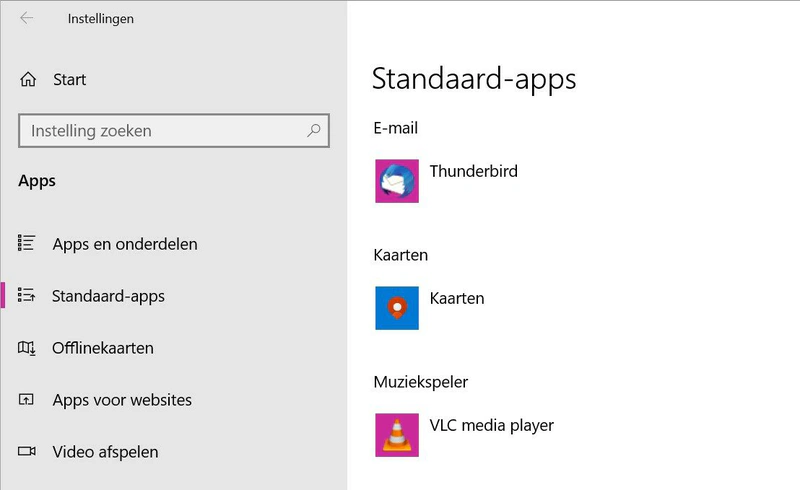800x490 pixels.
Task: Open the Video afspelen section
Action: [105, 452]
